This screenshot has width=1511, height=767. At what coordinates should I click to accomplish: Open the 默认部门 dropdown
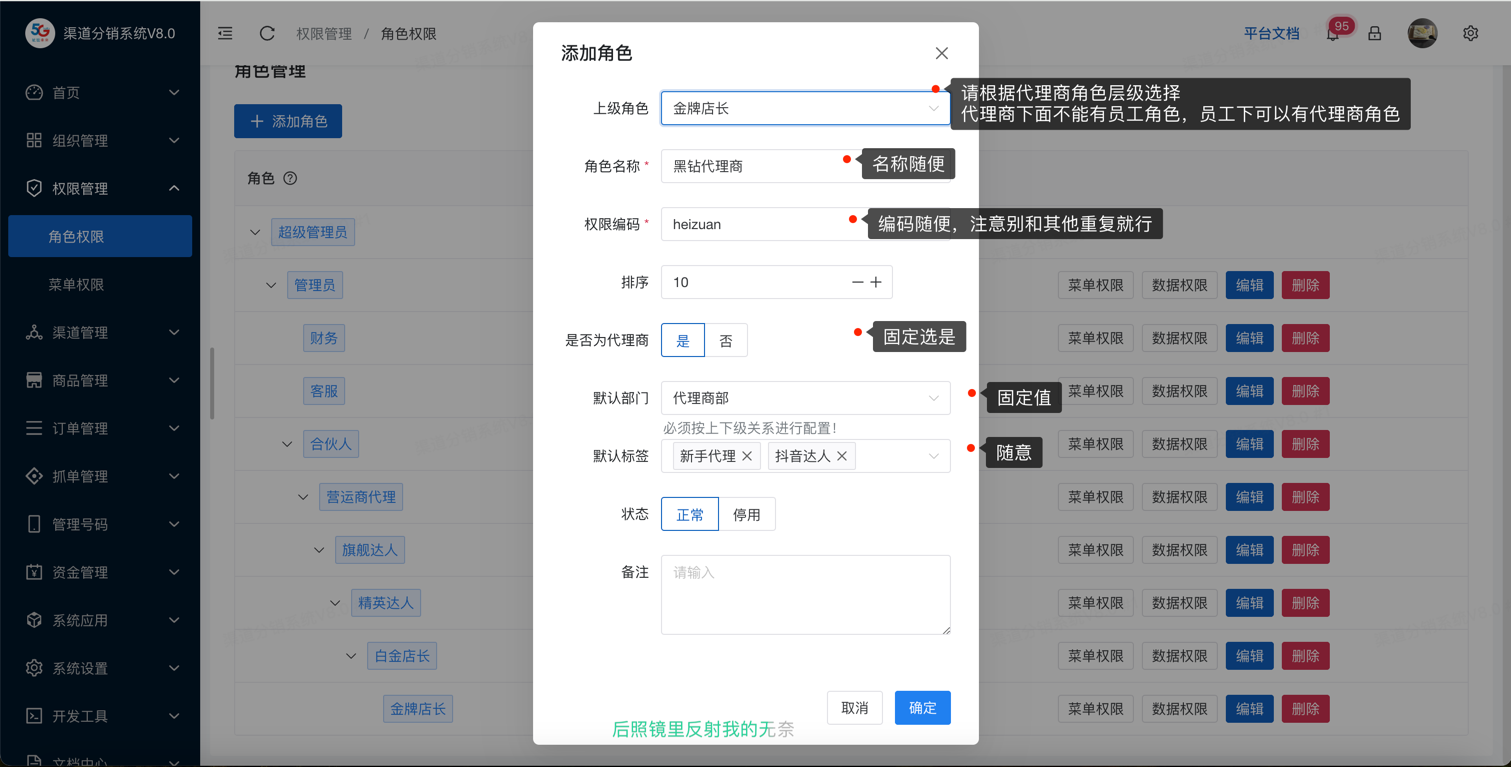(x=805, y=398)
